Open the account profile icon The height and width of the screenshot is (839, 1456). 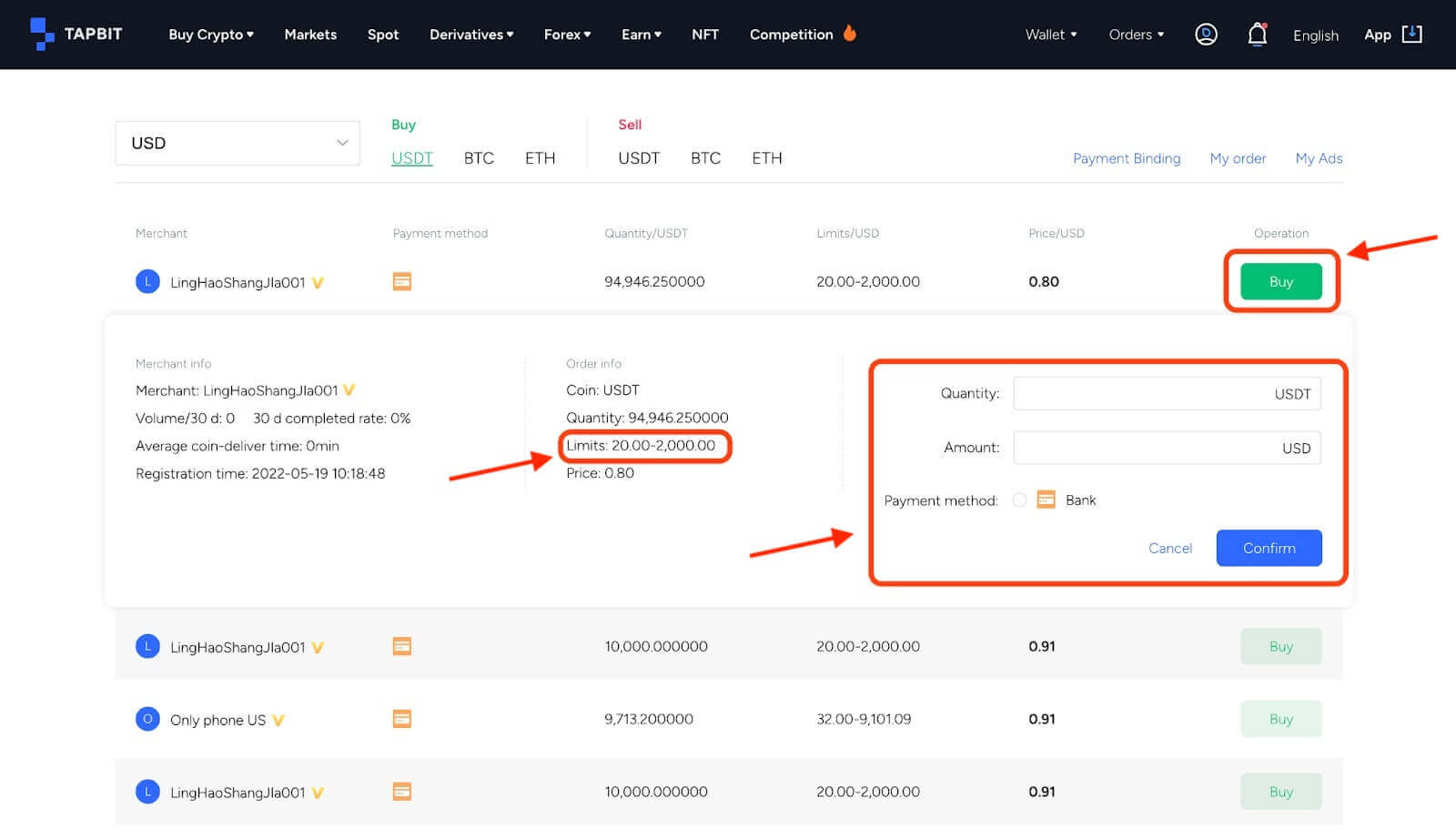pos(1206,34)
